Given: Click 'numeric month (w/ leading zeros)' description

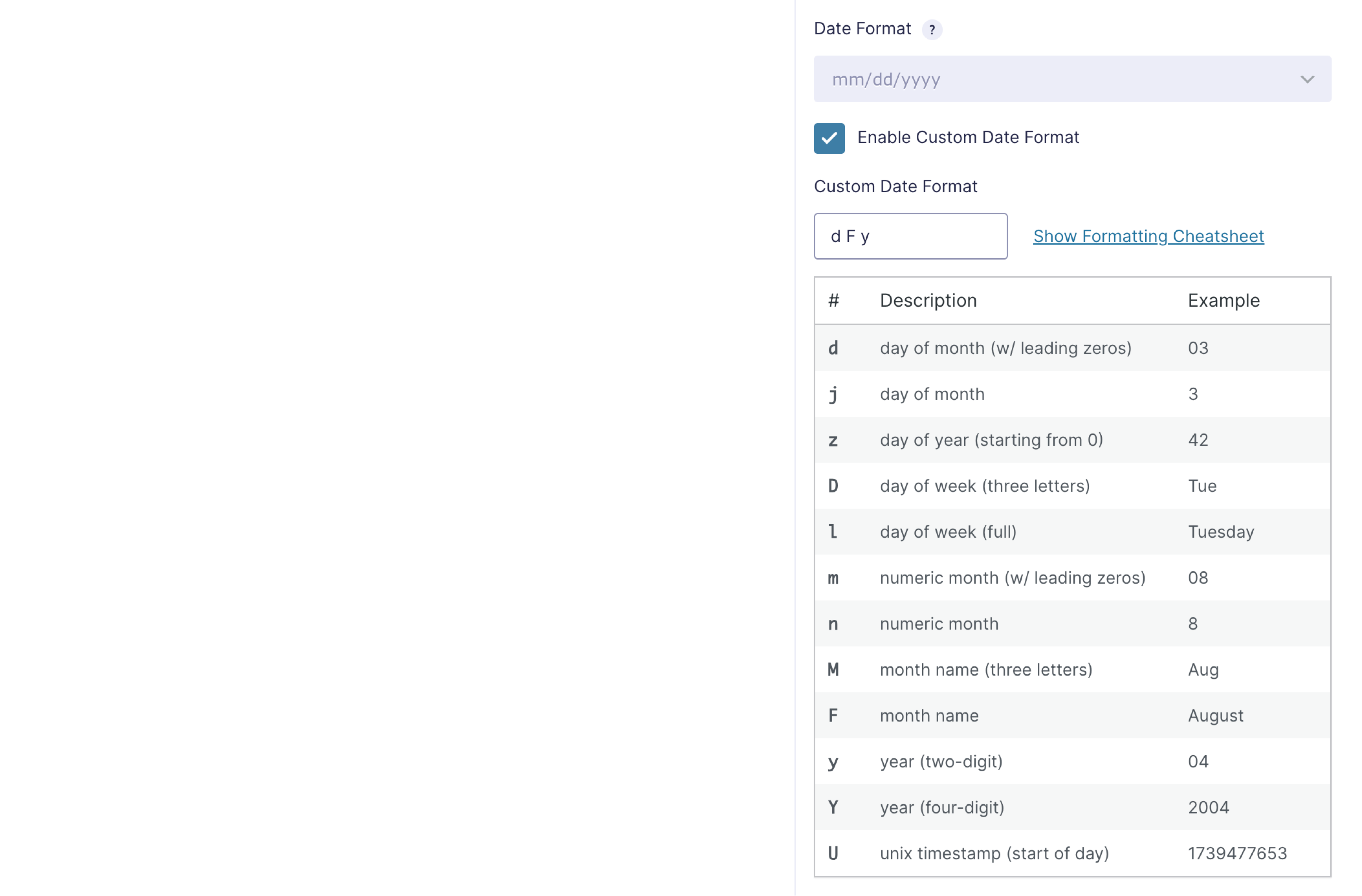Looking at the screenshot, I should [x=1012, y=578].
